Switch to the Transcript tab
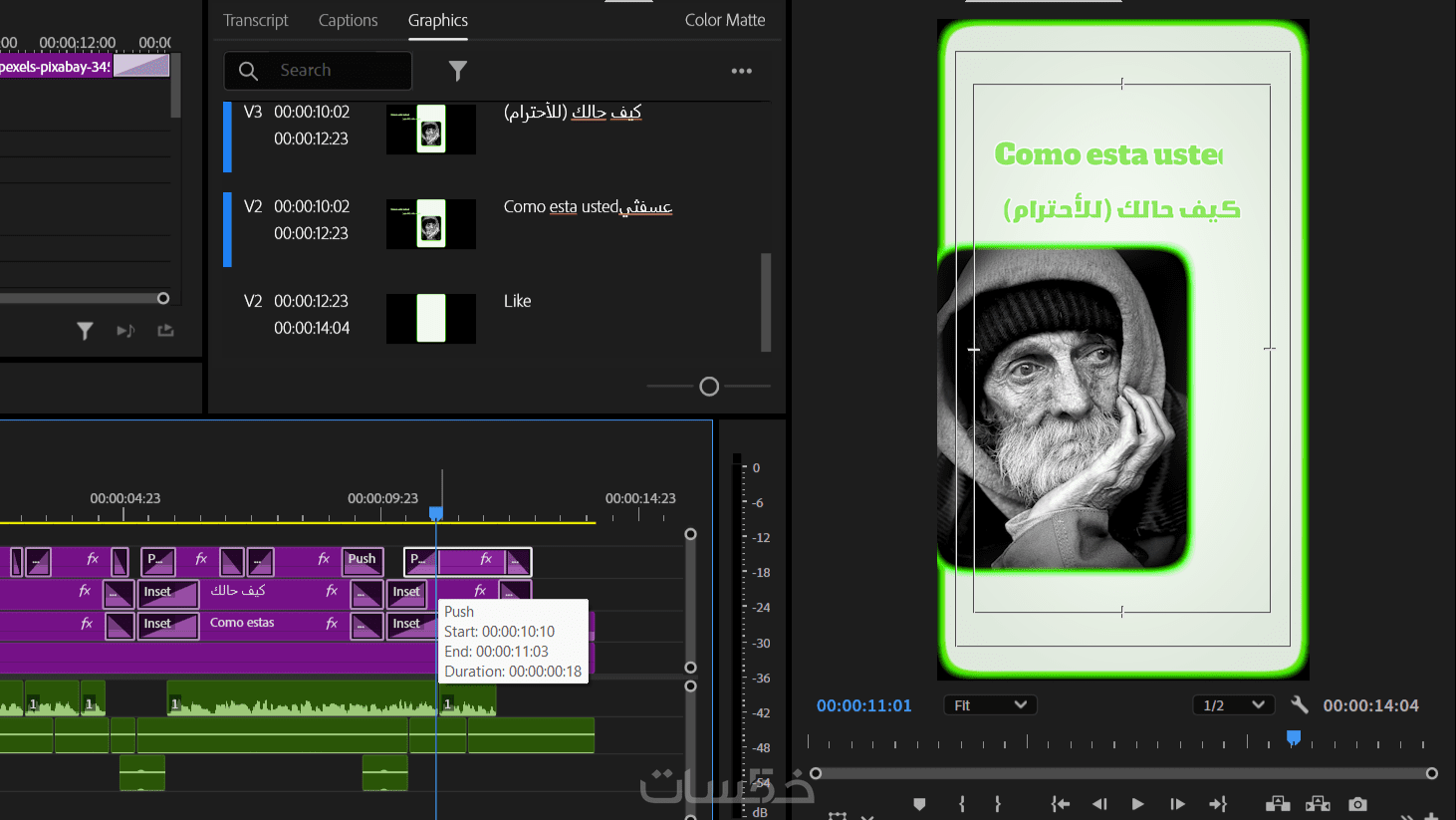The width and height of the screenshot is (1456, 820). point(255,20)
